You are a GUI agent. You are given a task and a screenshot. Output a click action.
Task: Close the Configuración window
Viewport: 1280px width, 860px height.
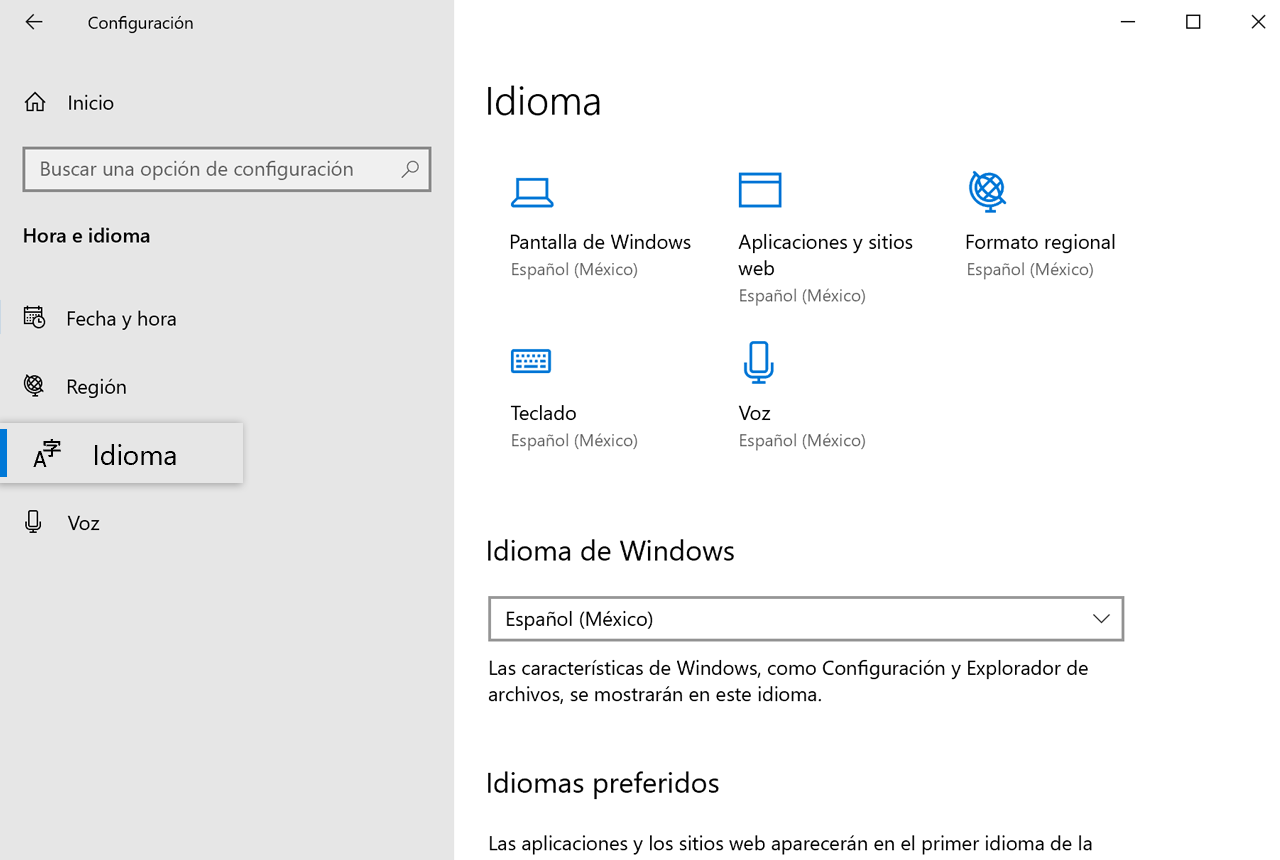(x=1258, y=22)
